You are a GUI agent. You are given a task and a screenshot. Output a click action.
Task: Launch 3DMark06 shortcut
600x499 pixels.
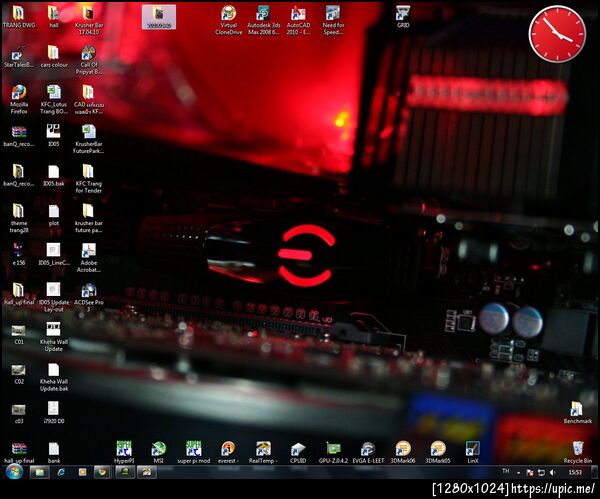click(x=403, y=452)
